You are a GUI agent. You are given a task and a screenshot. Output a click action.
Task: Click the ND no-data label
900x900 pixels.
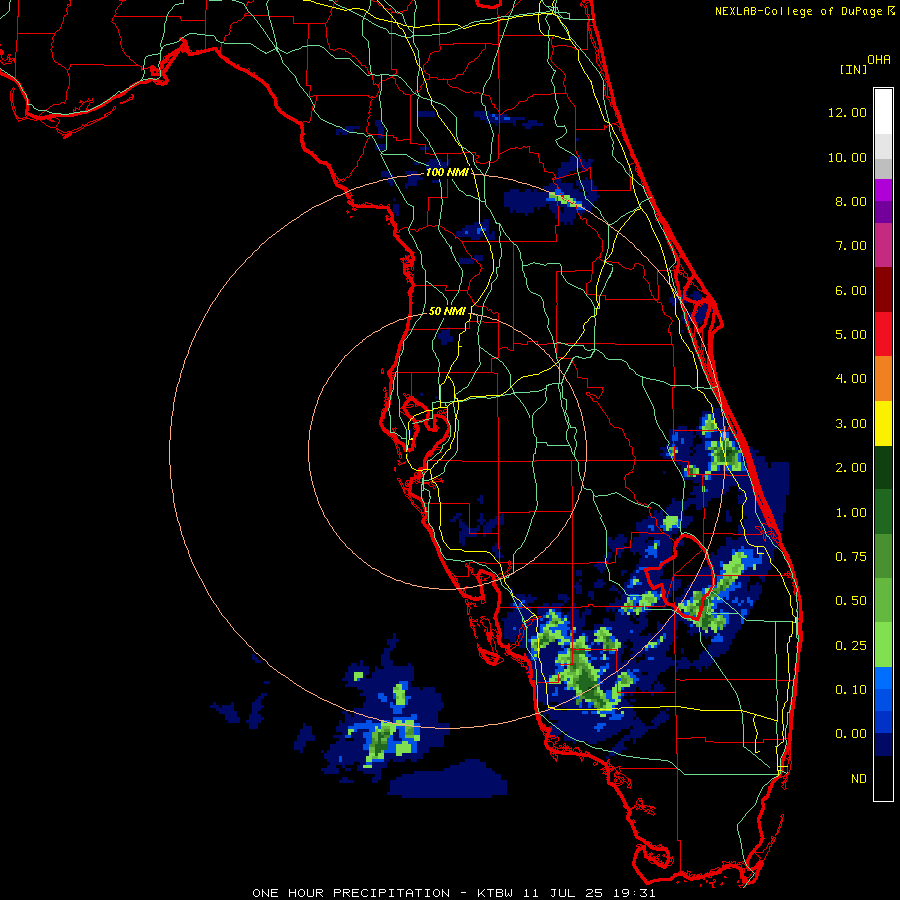859,779
